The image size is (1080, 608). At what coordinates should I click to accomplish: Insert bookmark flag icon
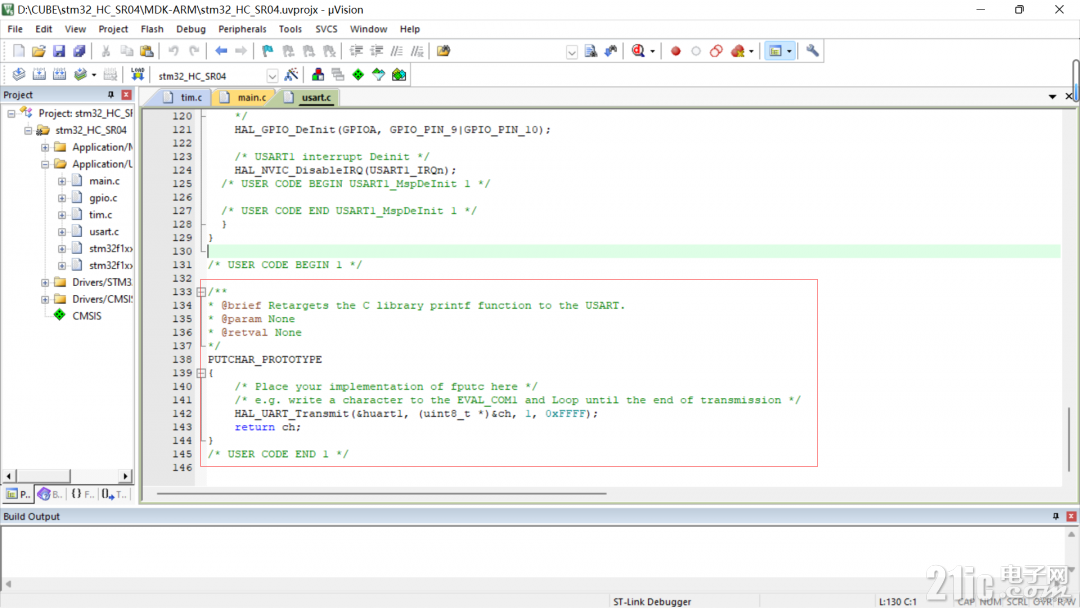pyautogui.click(x=267, y=51)
